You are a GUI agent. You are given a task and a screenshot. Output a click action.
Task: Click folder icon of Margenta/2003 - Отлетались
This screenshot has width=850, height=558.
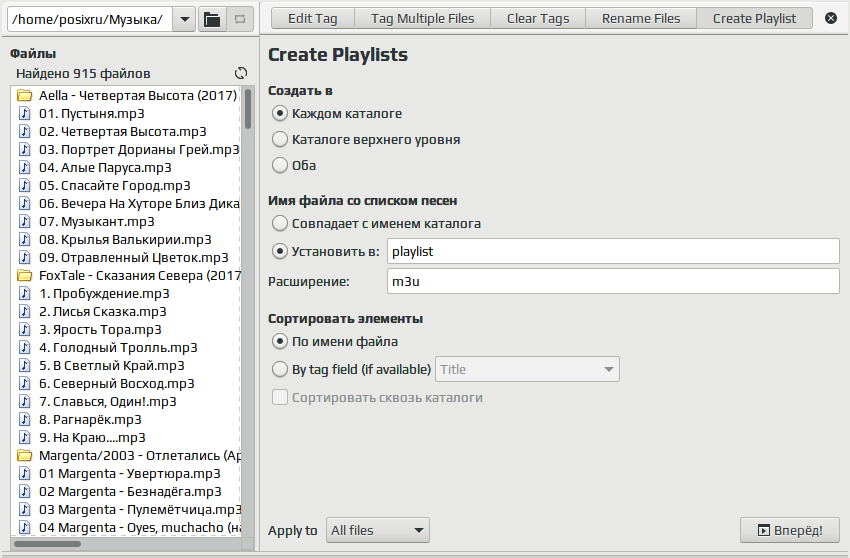tap(24, 456)
